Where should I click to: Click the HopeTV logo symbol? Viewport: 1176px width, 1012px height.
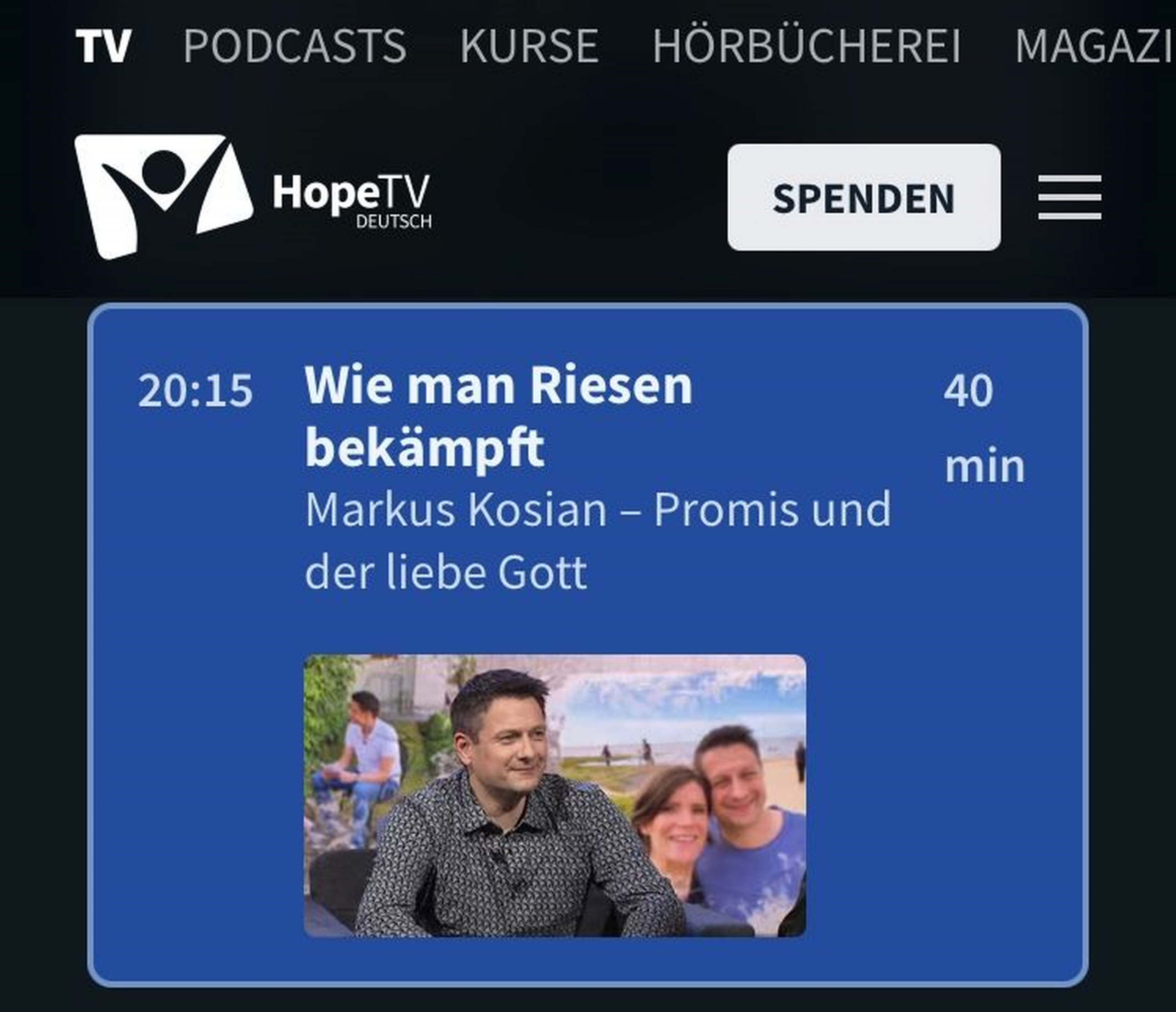click(x=164, y=197)
